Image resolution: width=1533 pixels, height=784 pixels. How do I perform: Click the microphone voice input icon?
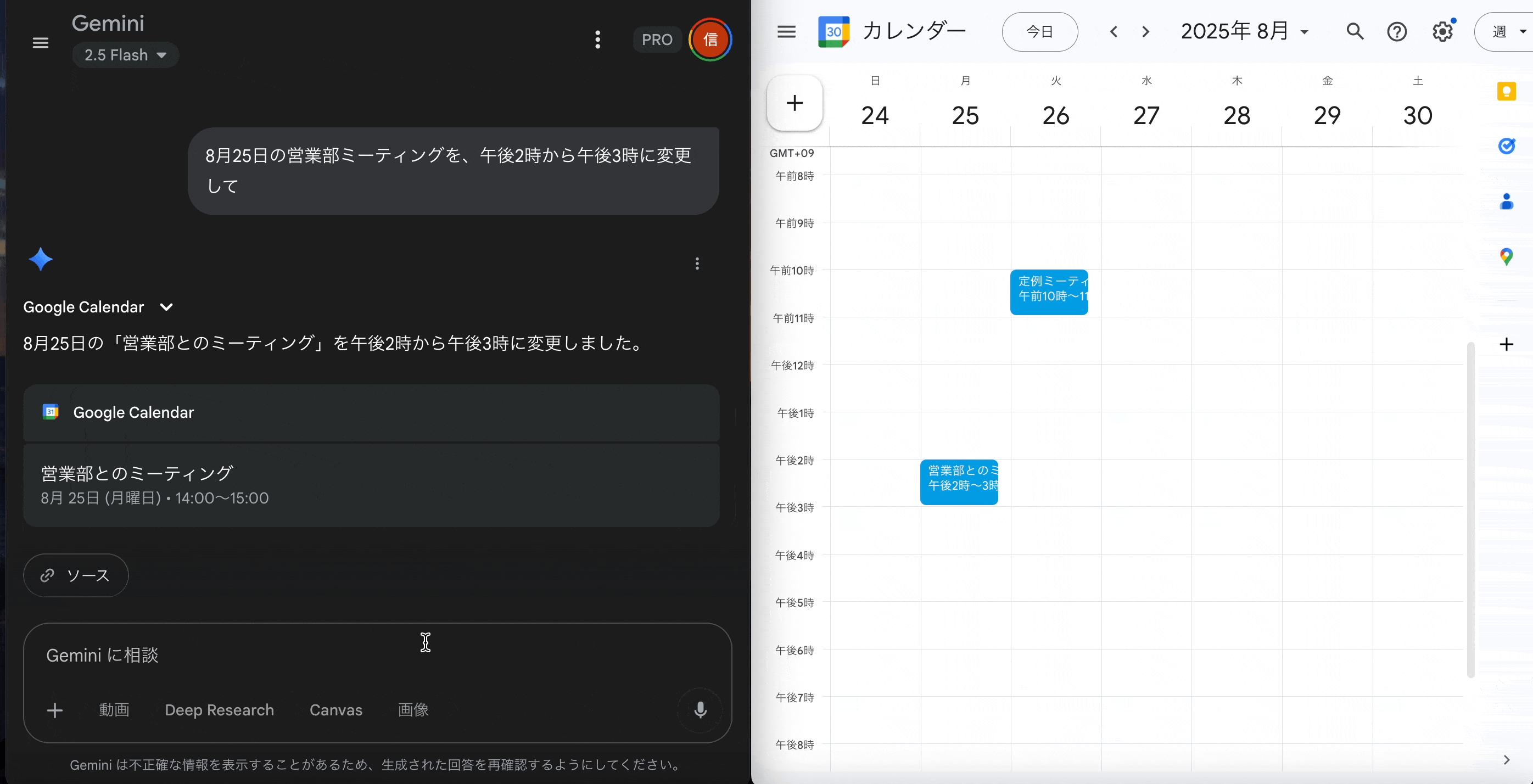[700, 710]
